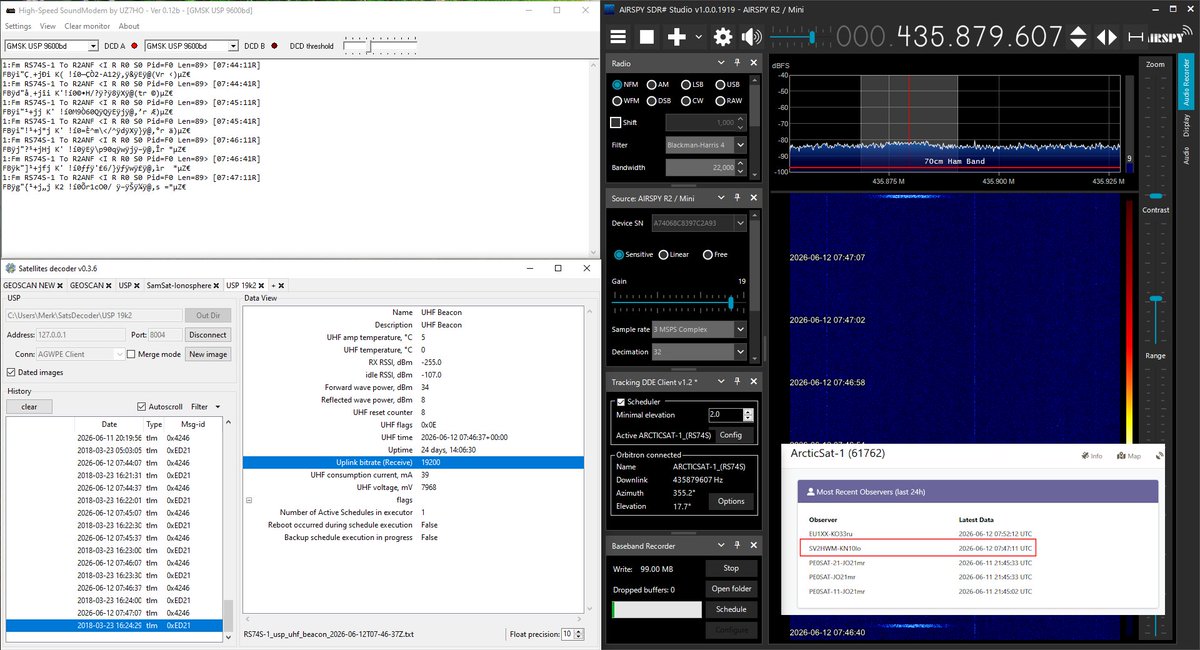Open the About menu in SoundModem
The height and width of the screenshot is (650, 1200).
[x=129, y=26]
